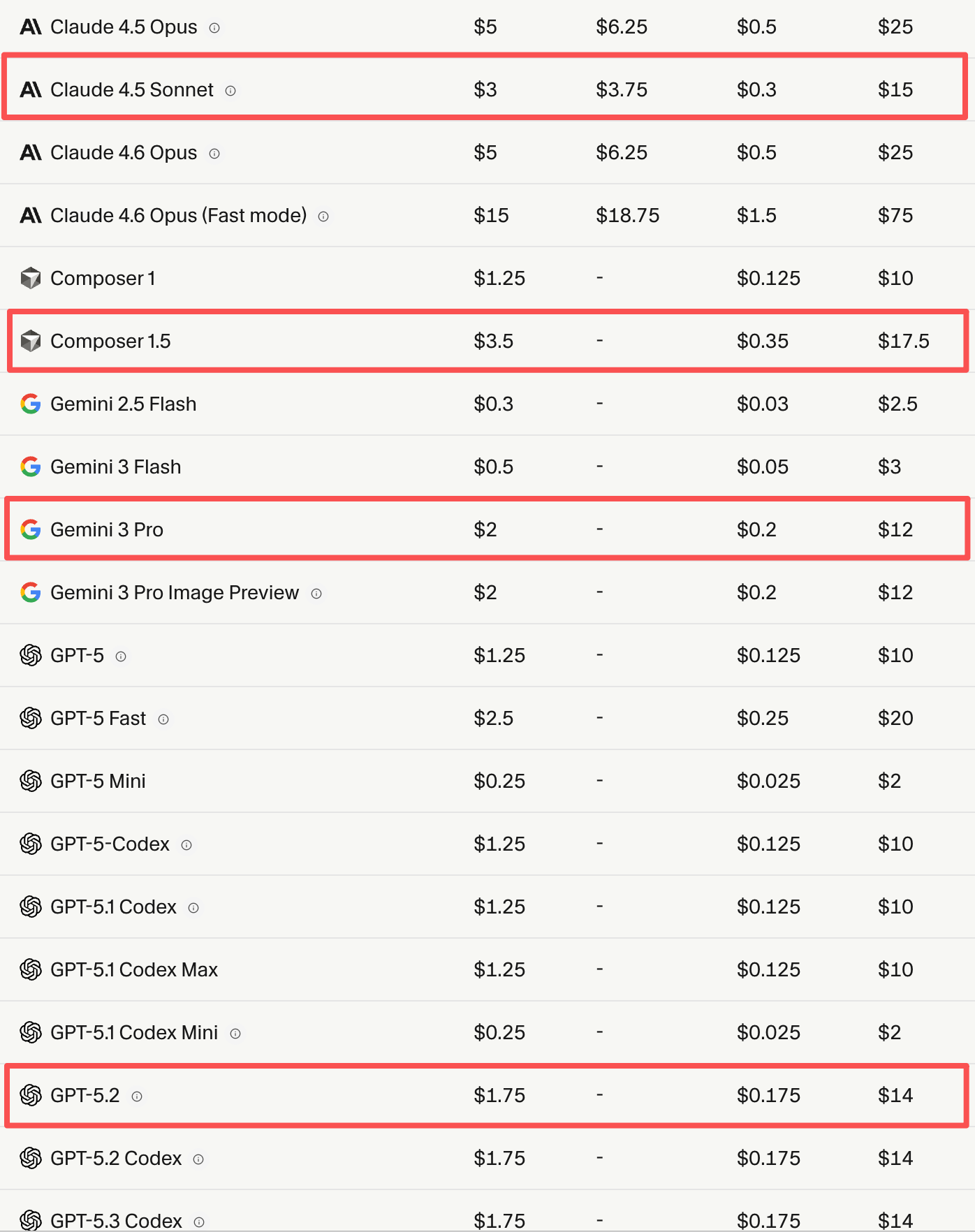Select the Claude 4.5 Sonnet model name
The image size is (975, 1232).
(132, 89)
